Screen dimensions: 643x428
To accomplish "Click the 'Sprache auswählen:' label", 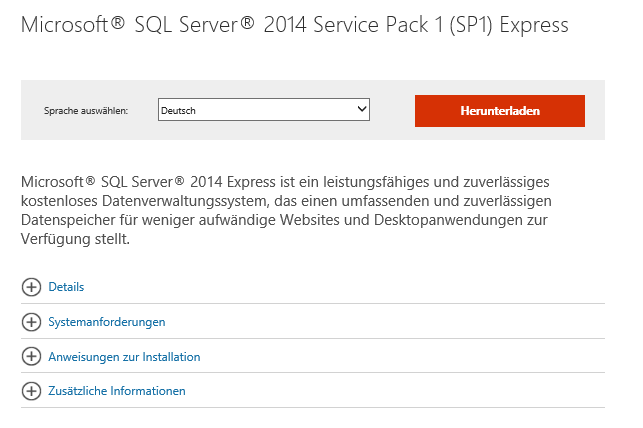I will (x=86, y=111).
